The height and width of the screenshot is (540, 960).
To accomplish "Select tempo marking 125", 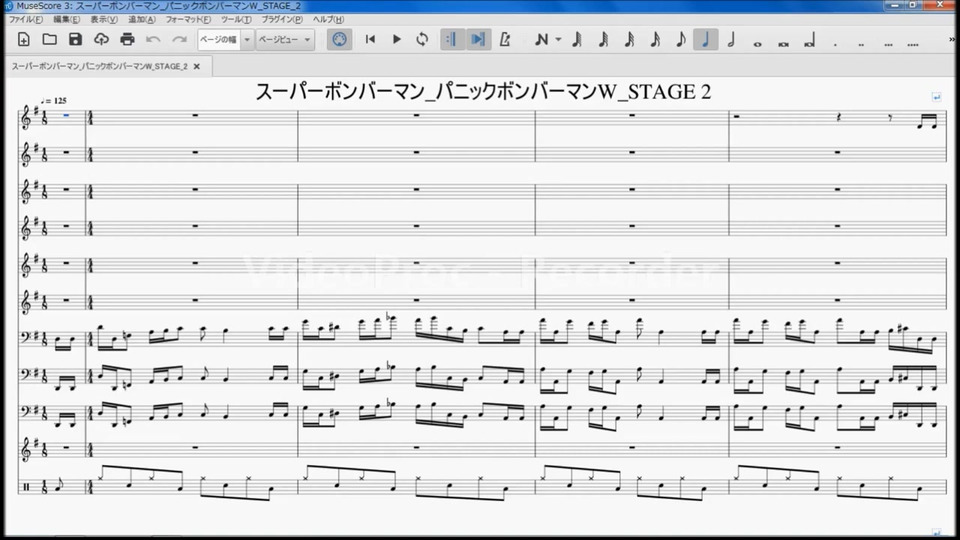I will click(x=54, y=101).
